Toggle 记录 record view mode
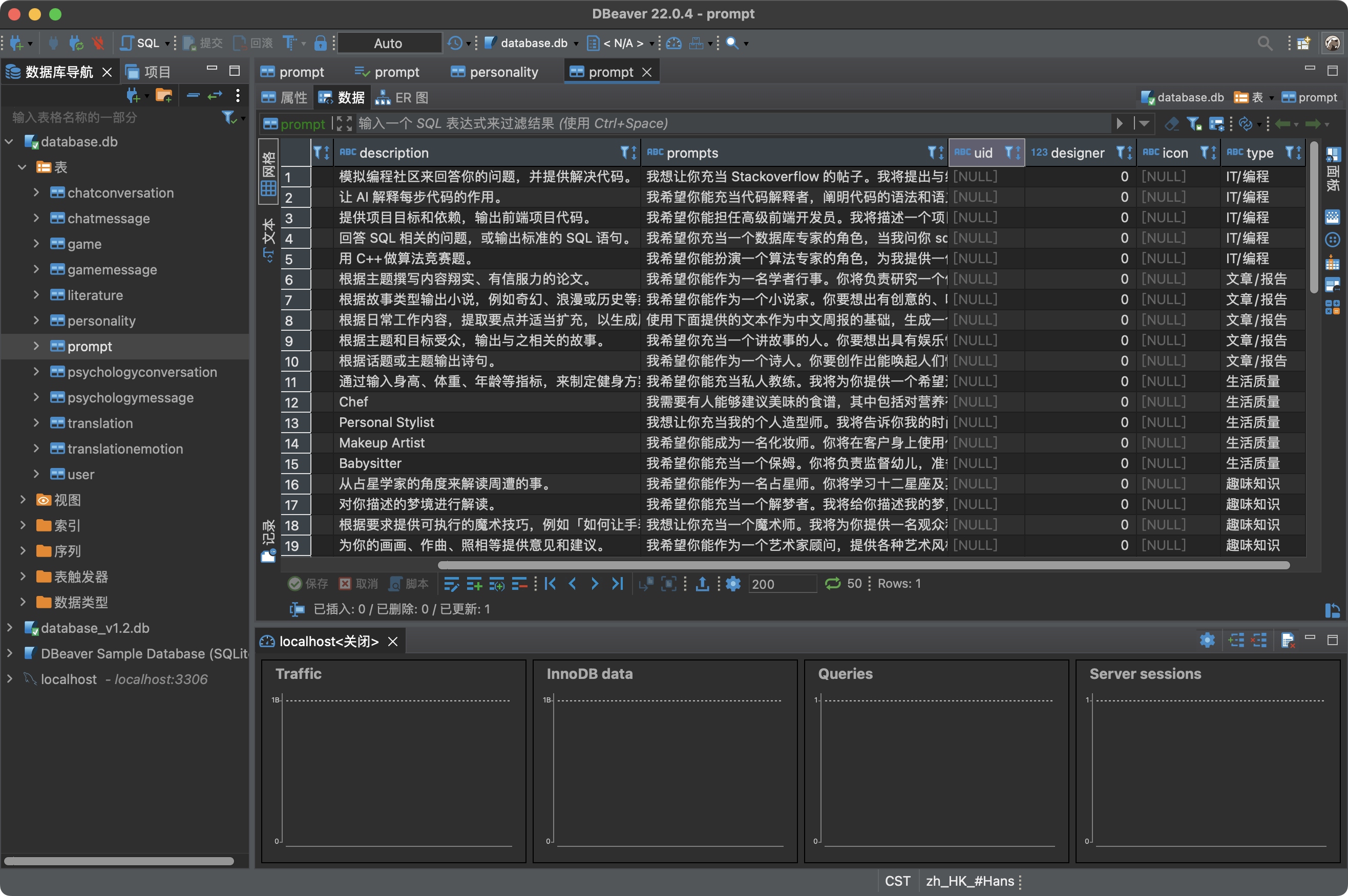 point(268,541)
